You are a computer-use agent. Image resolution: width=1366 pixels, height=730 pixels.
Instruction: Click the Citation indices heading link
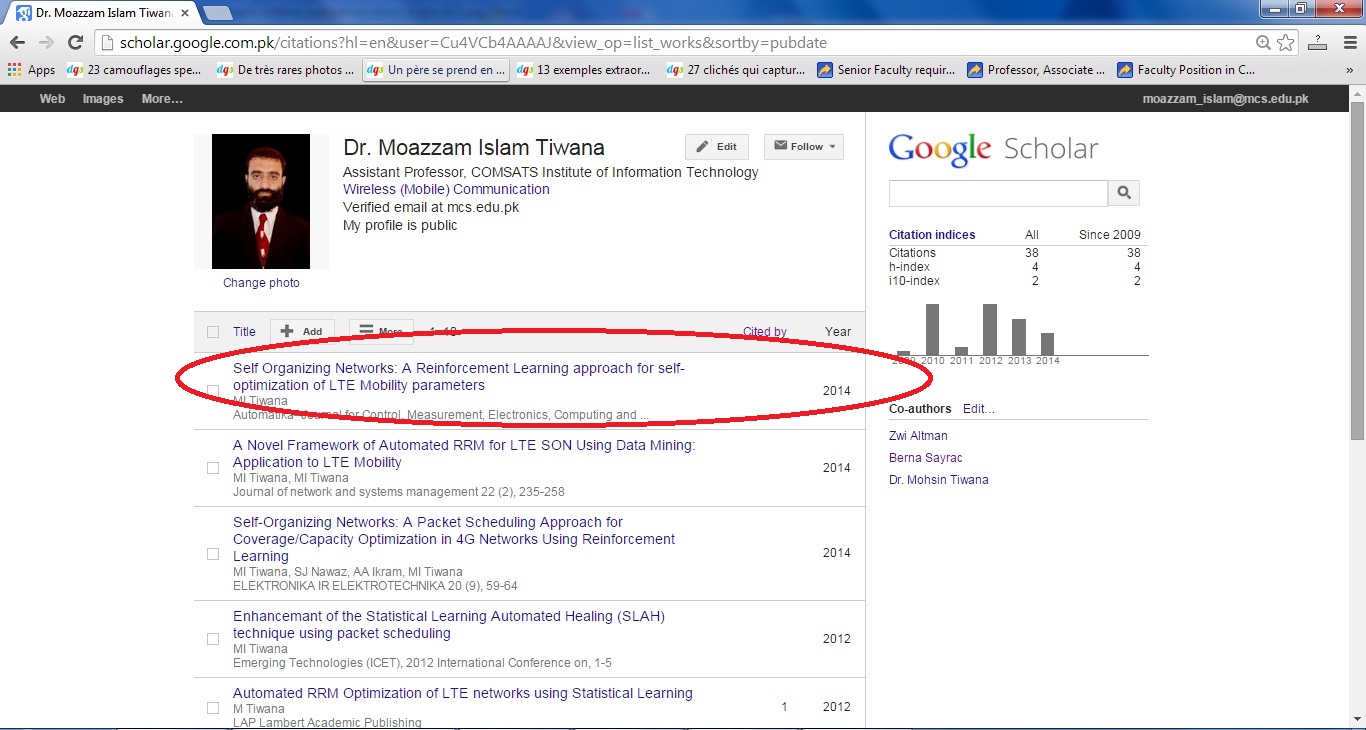[932, 235]
